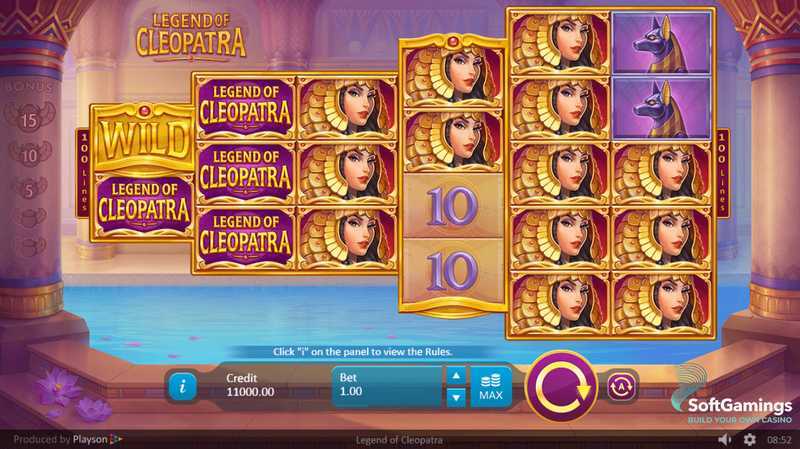Click the Bet 1.00 field
The width and height of the screenshot is (800, 449).
[387, 387]
